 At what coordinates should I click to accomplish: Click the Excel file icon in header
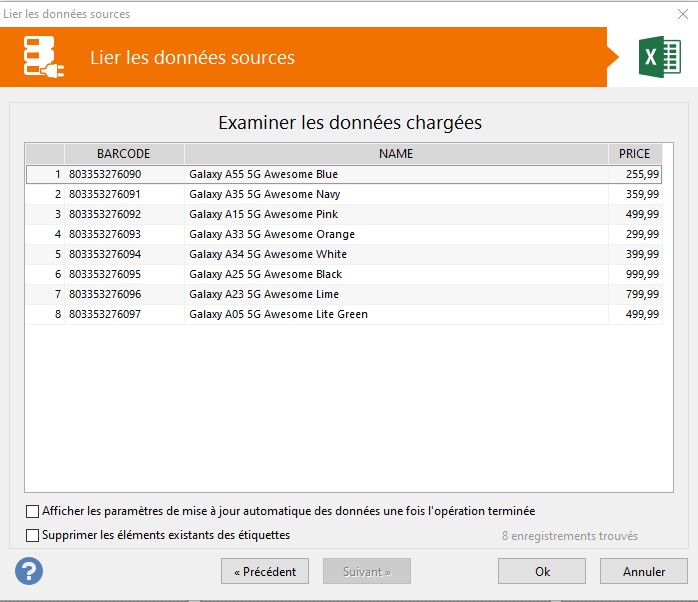coord(660,57)
